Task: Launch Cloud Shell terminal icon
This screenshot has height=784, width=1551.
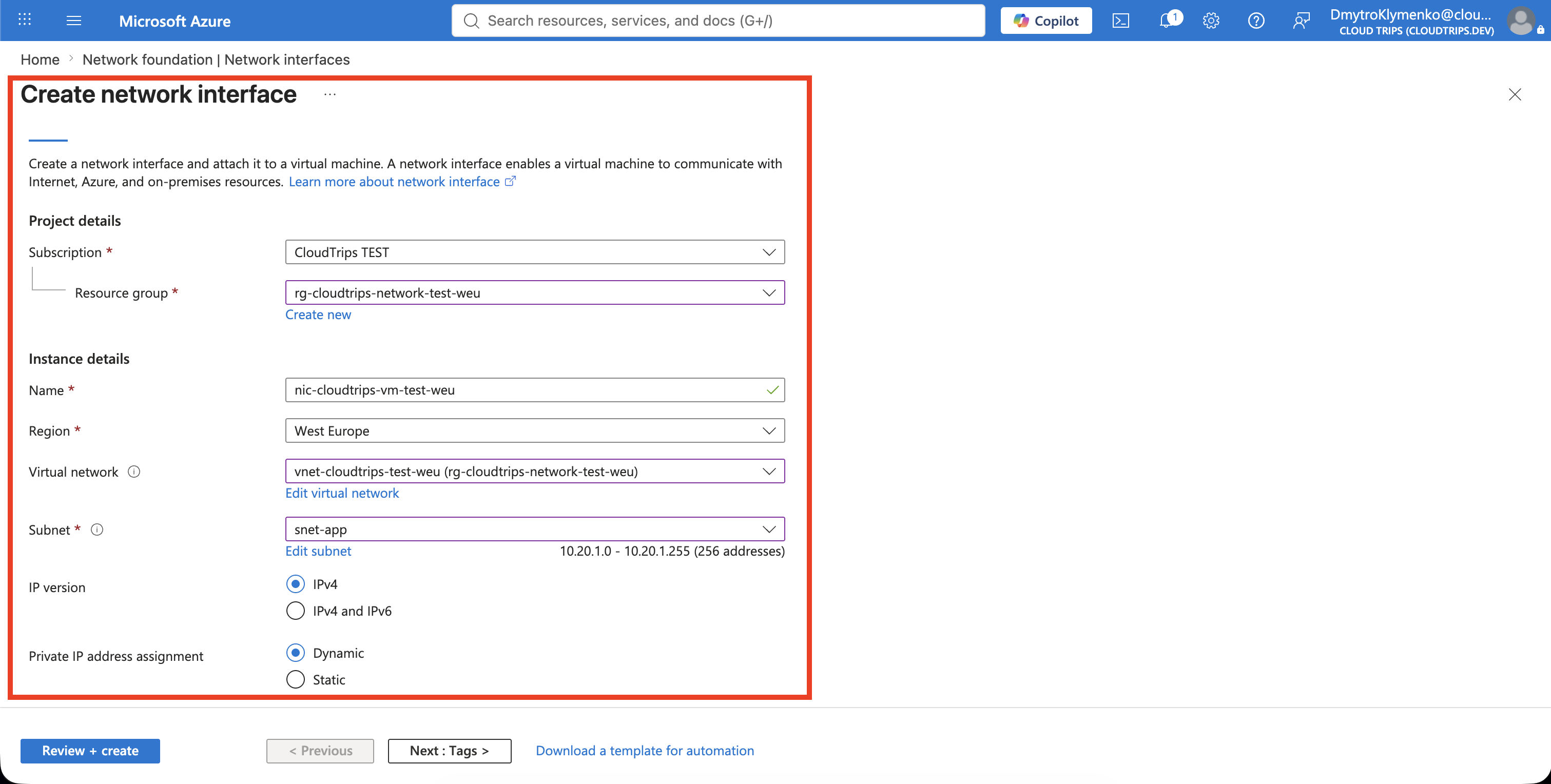Action: [x=1120, y=21]
